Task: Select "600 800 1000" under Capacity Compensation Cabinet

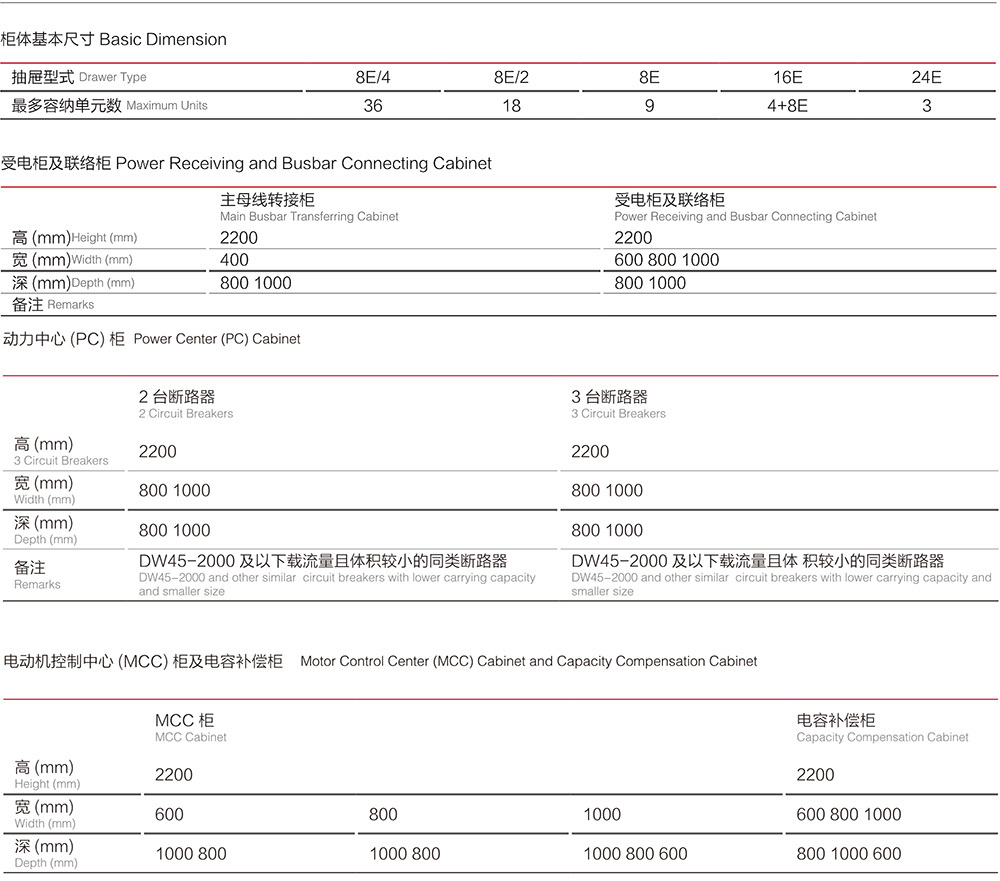Action: coord(849,815)
